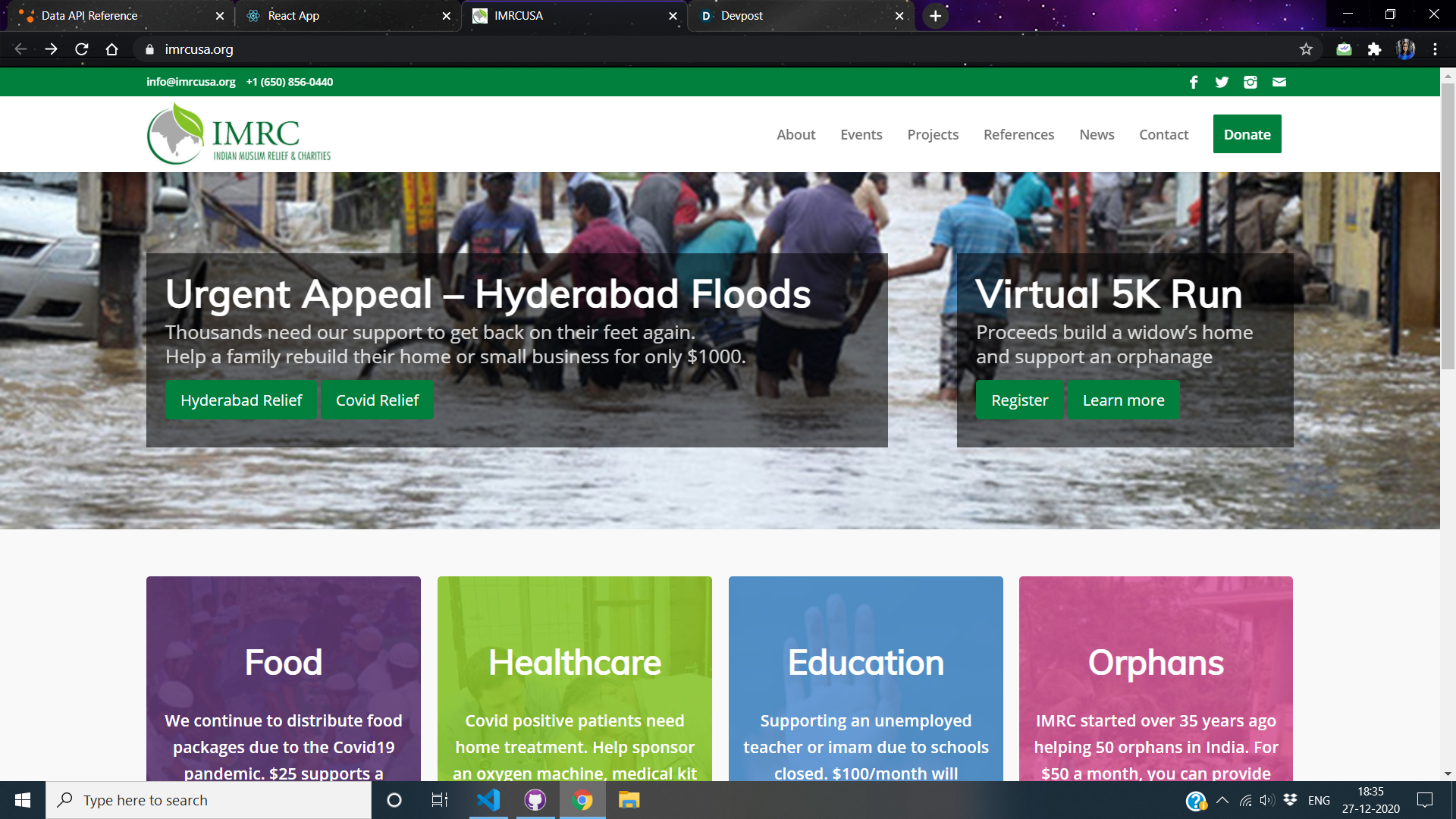Open Chrome extensions puzzle icon
1456x819 pixels.
click(1374, 49)
